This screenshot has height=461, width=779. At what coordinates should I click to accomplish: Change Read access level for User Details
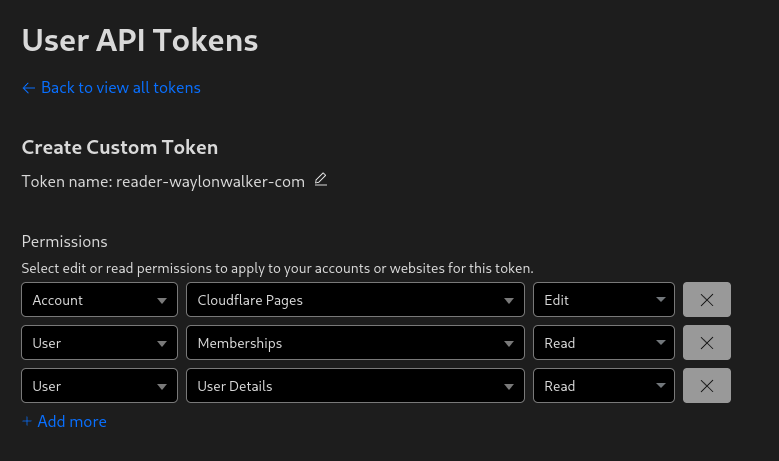(x=604, y=386)
